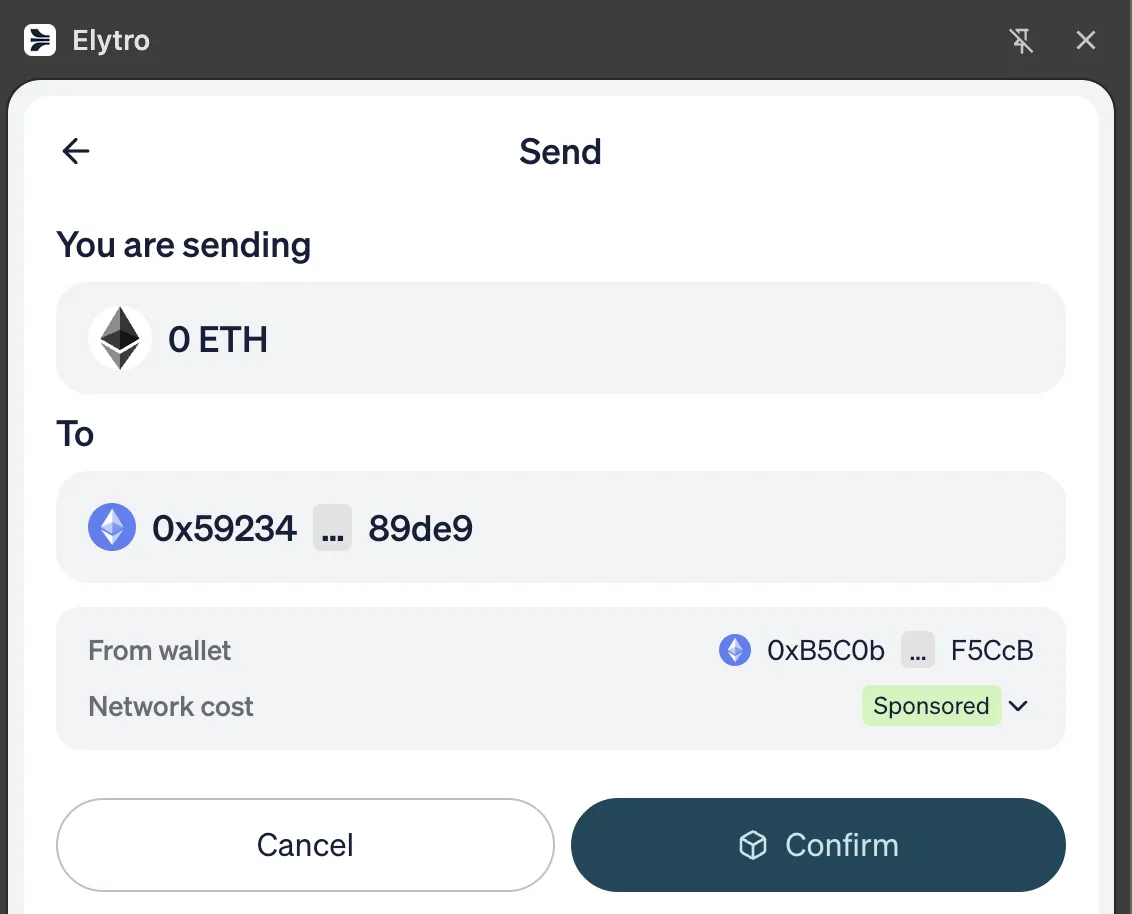Cancel the transaction
The width and height of the screenshot is (1132, 914).
point(304,845)
